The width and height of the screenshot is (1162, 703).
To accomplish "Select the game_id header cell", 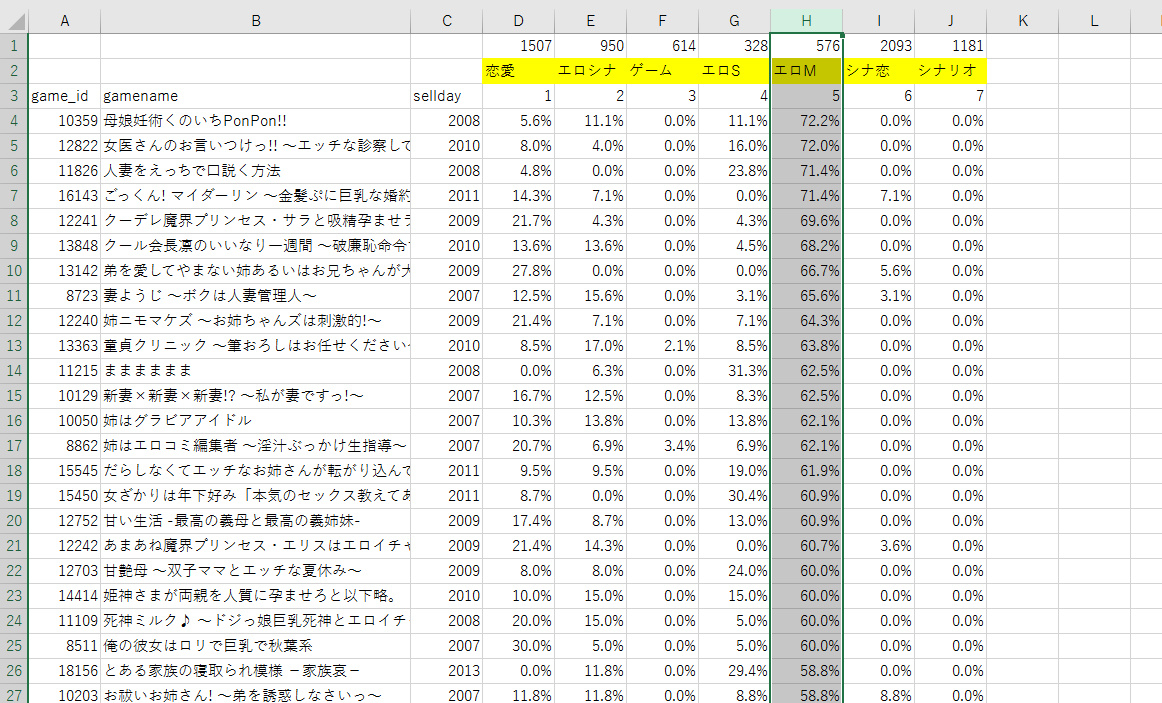I will pos(65,96).
